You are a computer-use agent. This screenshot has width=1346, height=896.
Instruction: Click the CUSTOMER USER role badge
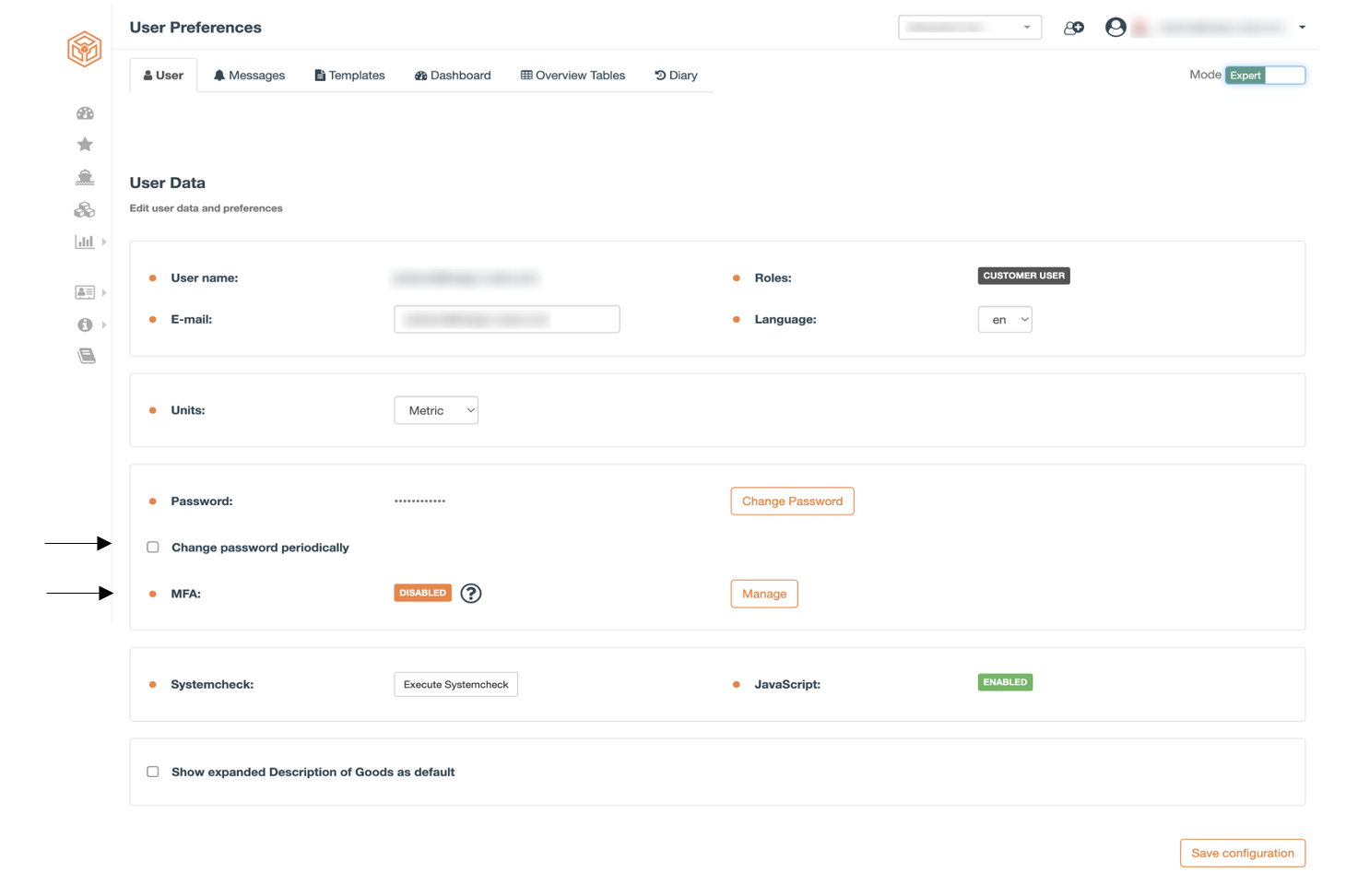[1023, 276]
